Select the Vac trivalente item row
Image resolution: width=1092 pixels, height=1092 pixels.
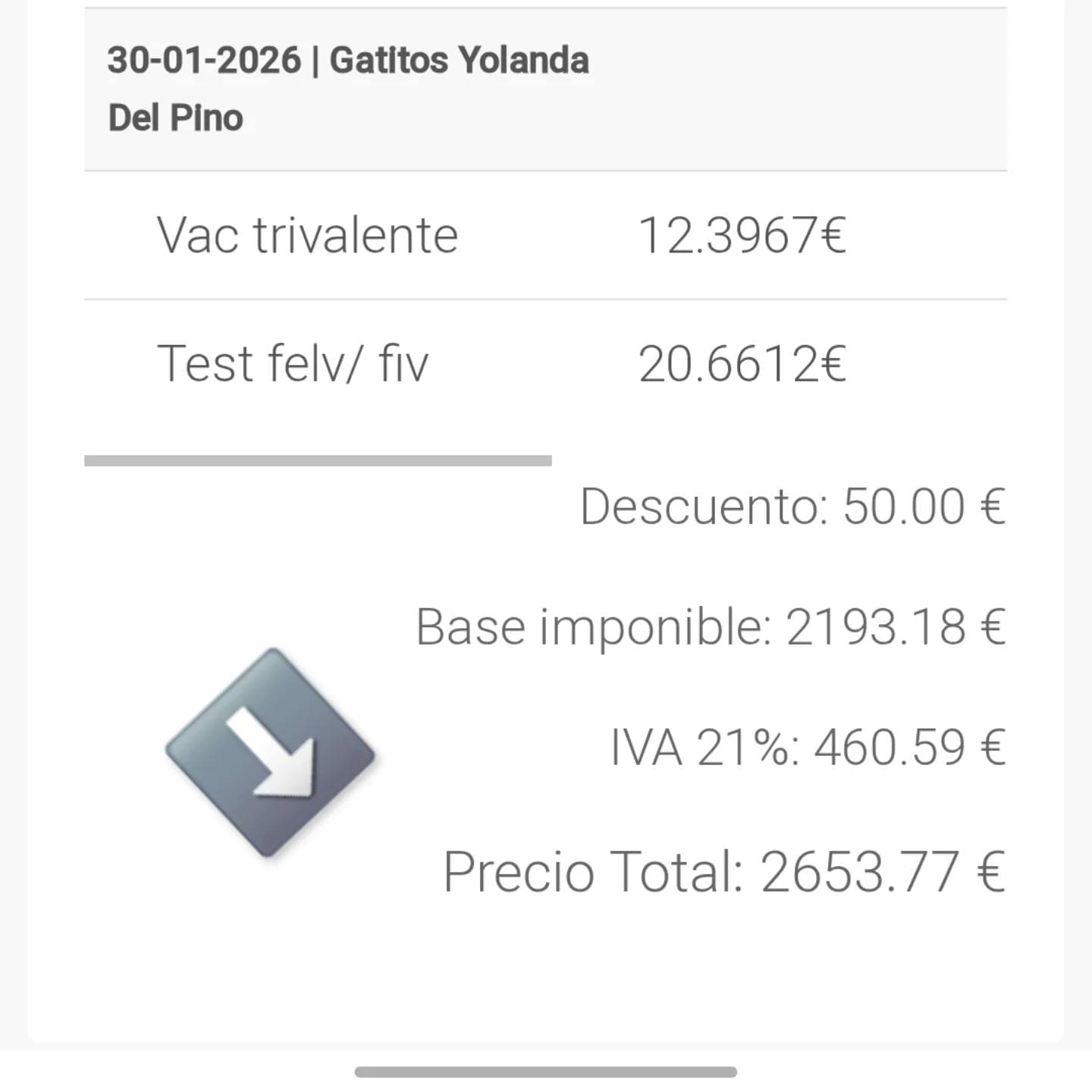[307, 235]
